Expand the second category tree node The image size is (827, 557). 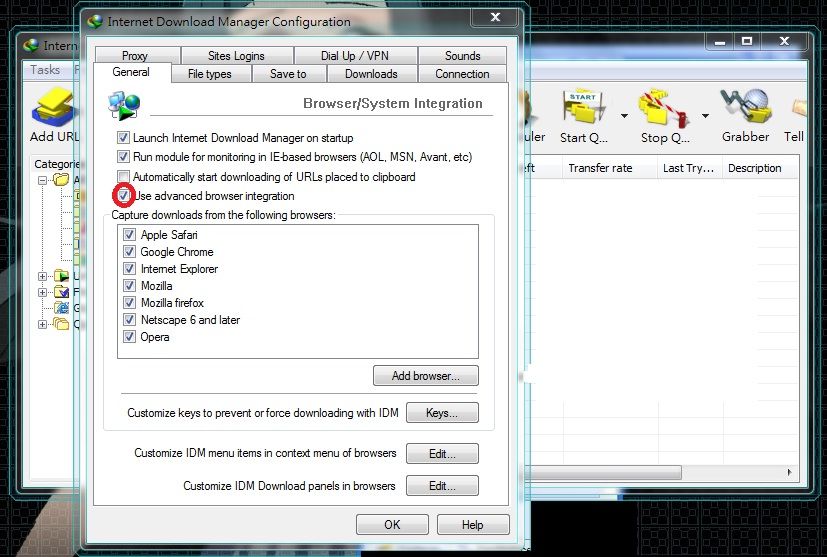click(x=42, y=276)
